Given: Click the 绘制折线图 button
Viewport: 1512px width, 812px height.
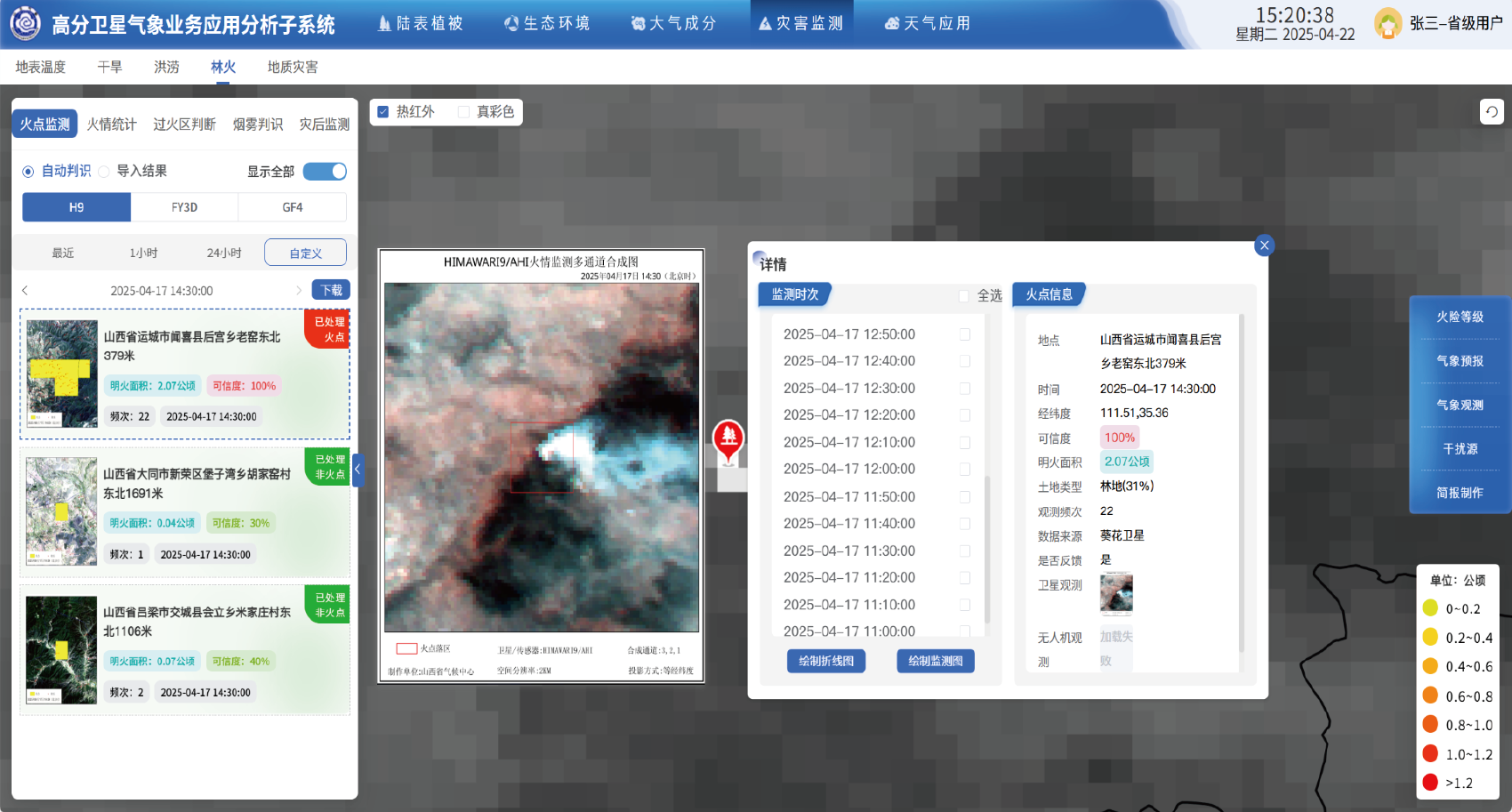Looking at the screenshot, I should pyautogui.click(x=825, y=661).
